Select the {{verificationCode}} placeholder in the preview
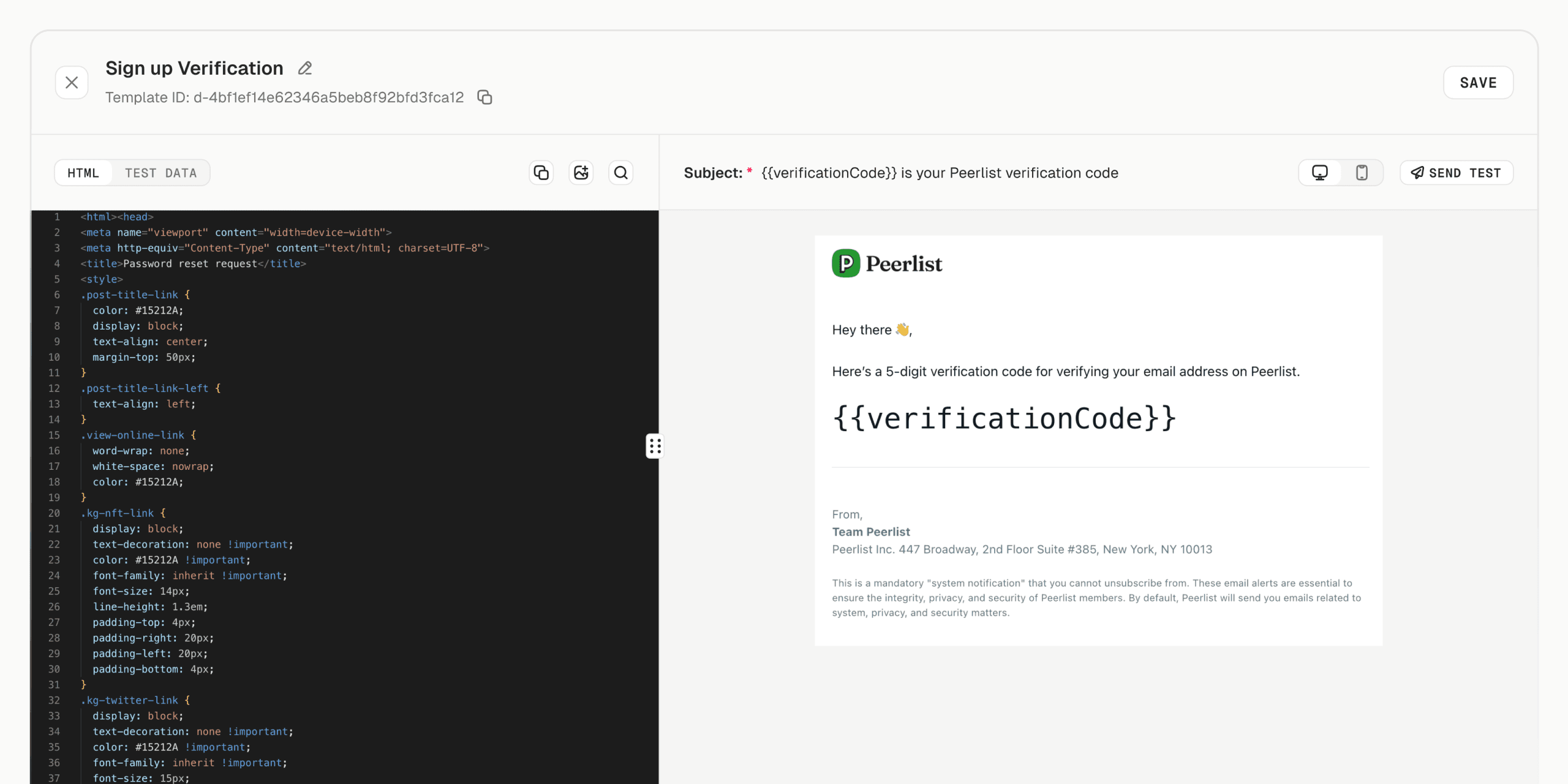This screenshot has height=784, width=1568. [1003, 417]
